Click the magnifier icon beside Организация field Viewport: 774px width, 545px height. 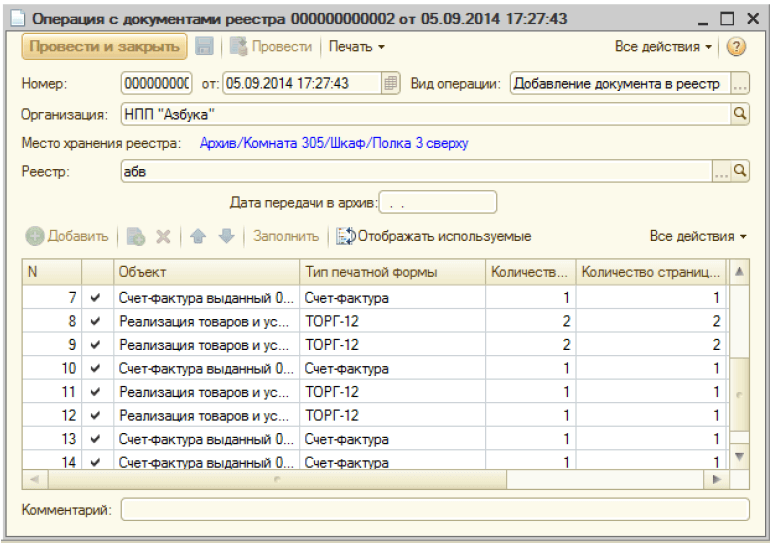click(x=740, y=114)
